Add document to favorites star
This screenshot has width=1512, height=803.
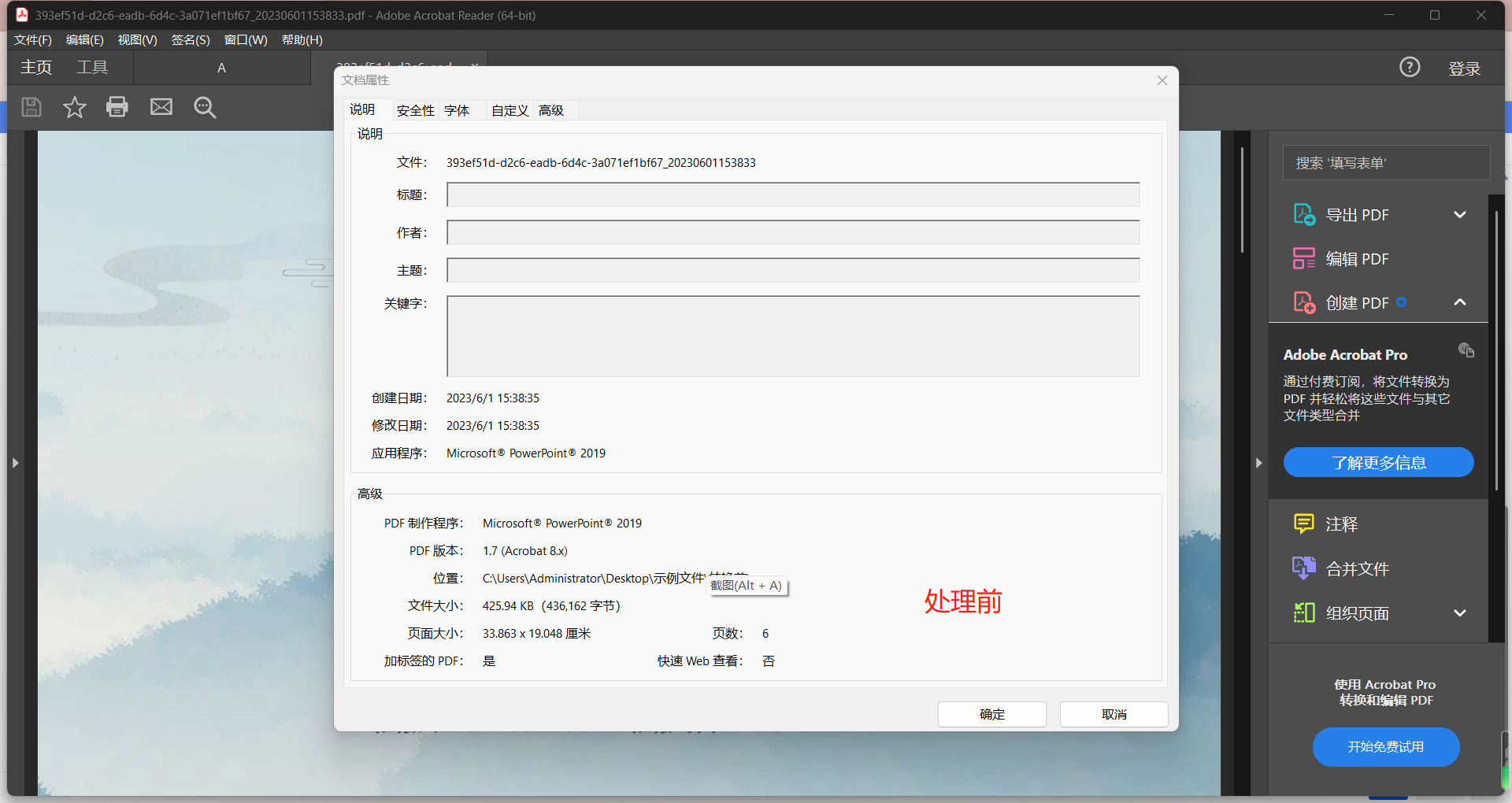click(x=74, y=107)
